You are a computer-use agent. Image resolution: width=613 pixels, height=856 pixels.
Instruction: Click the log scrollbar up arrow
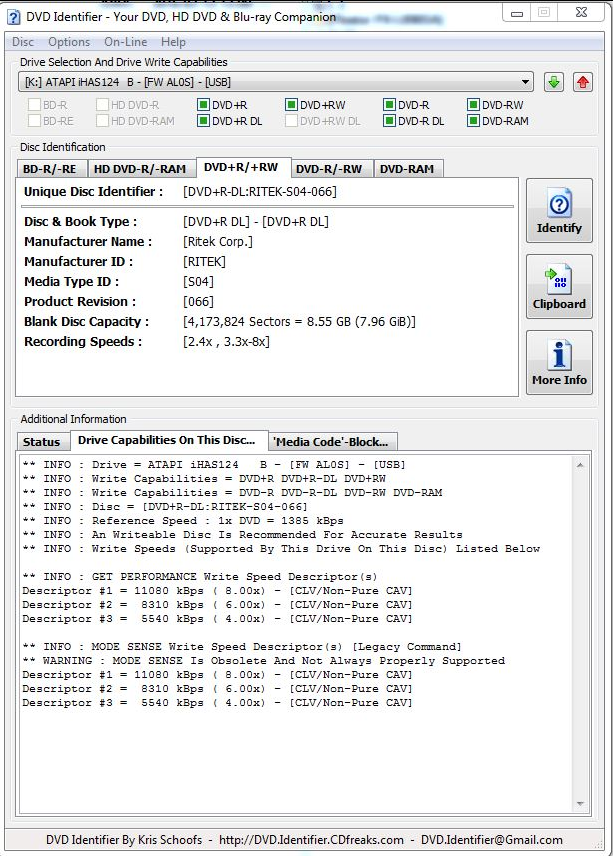580,465
